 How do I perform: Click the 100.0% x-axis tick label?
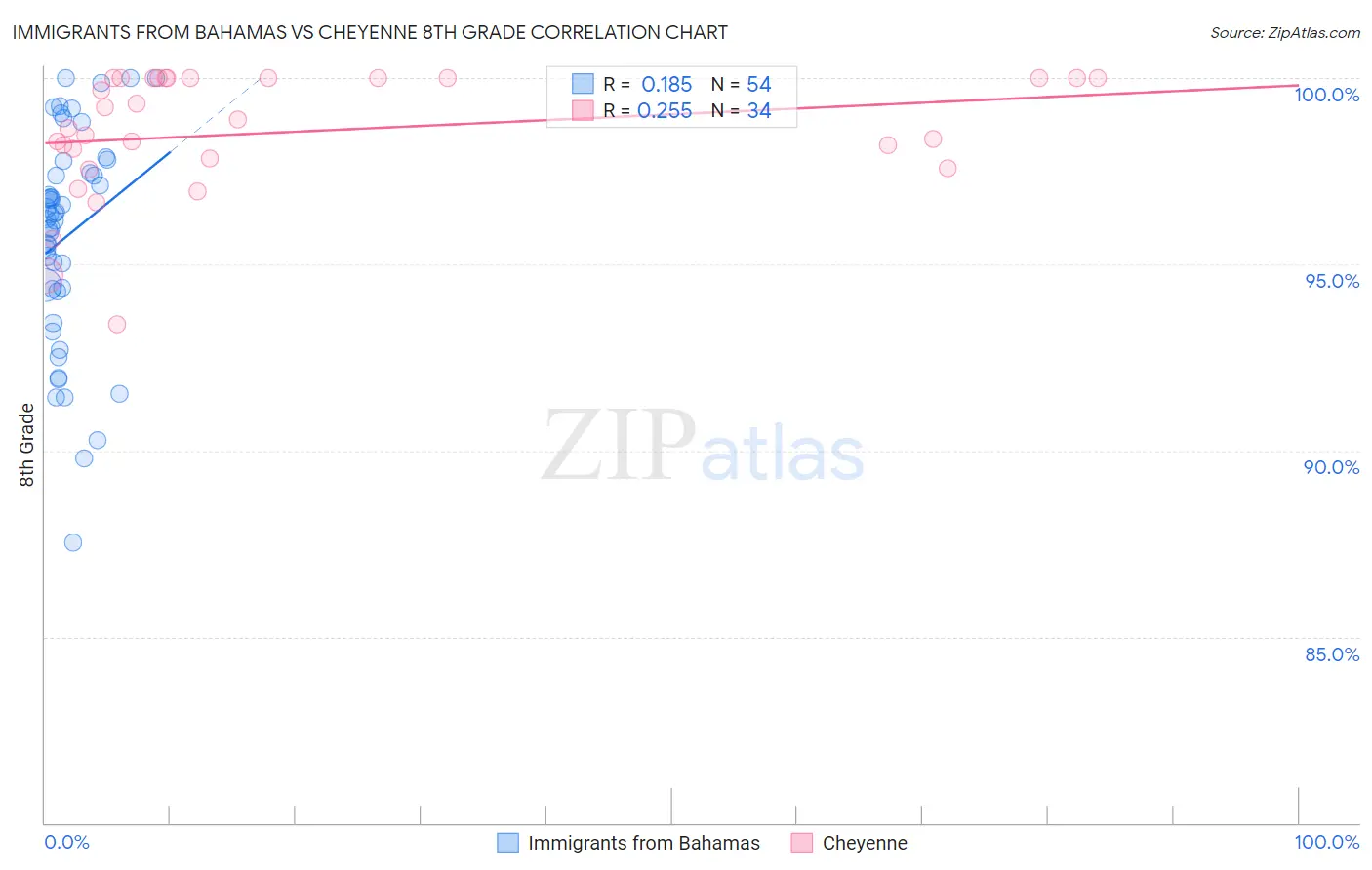tap(1326, 842)
